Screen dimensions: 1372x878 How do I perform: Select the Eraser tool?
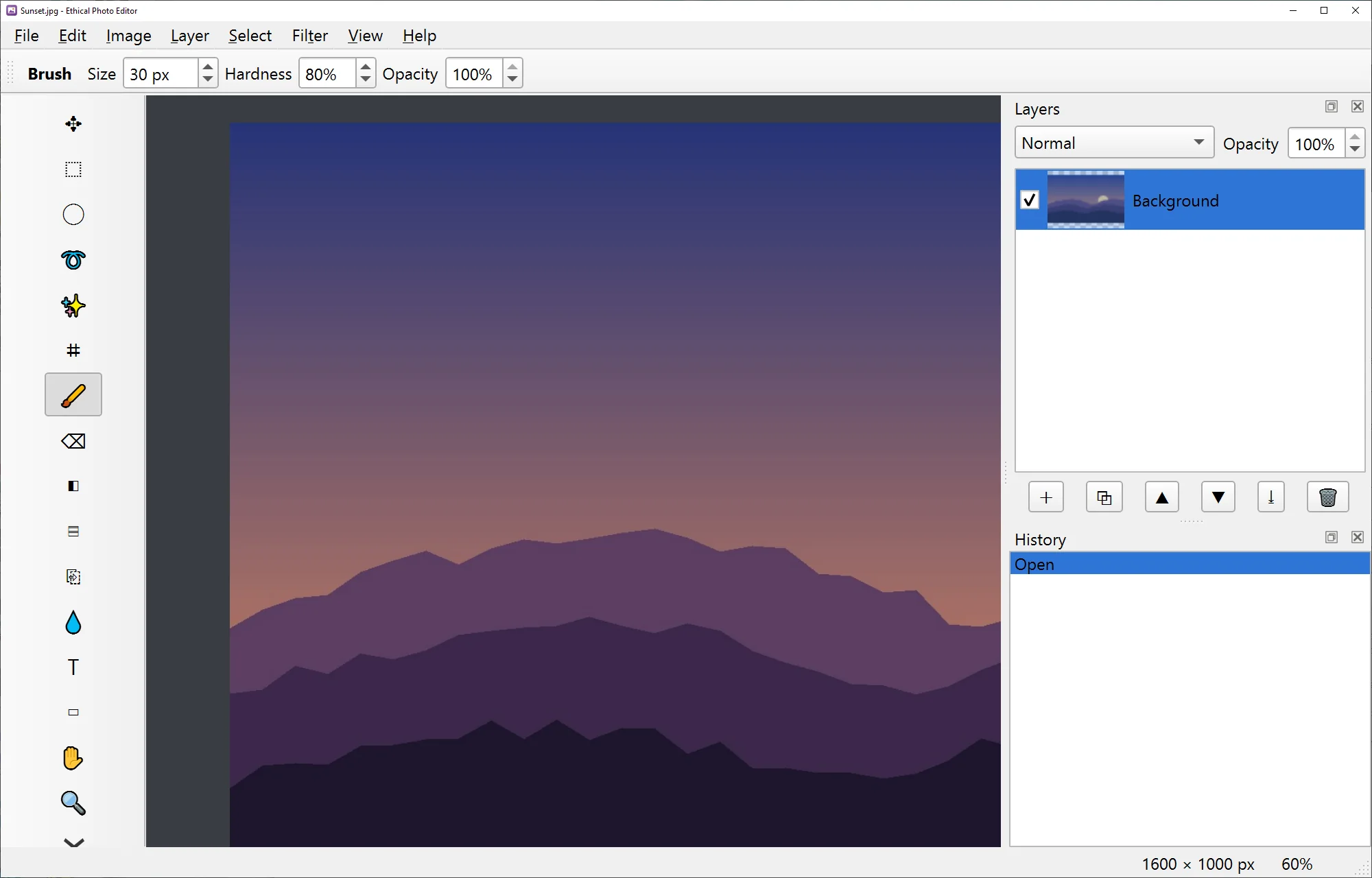pyautogui.click(x=73, y=441)
